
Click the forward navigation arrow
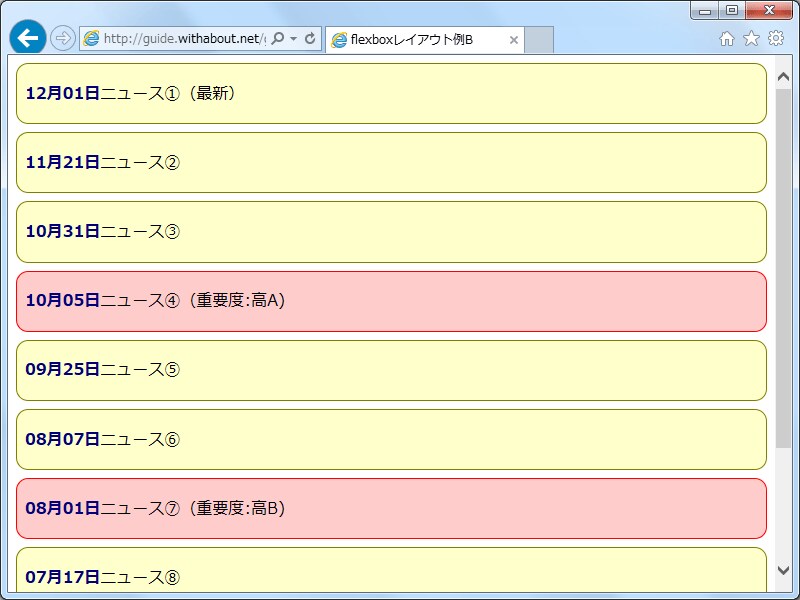[63, 38]
